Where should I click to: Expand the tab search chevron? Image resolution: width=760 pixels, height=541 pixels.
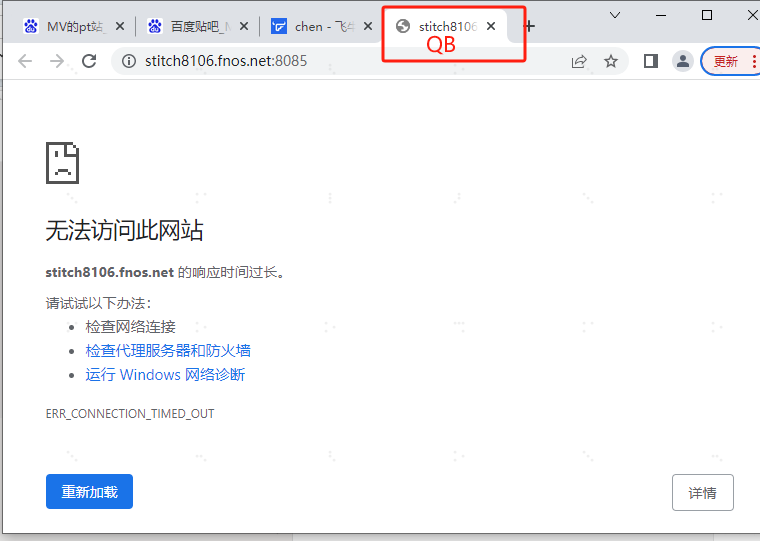pos(615,15)
